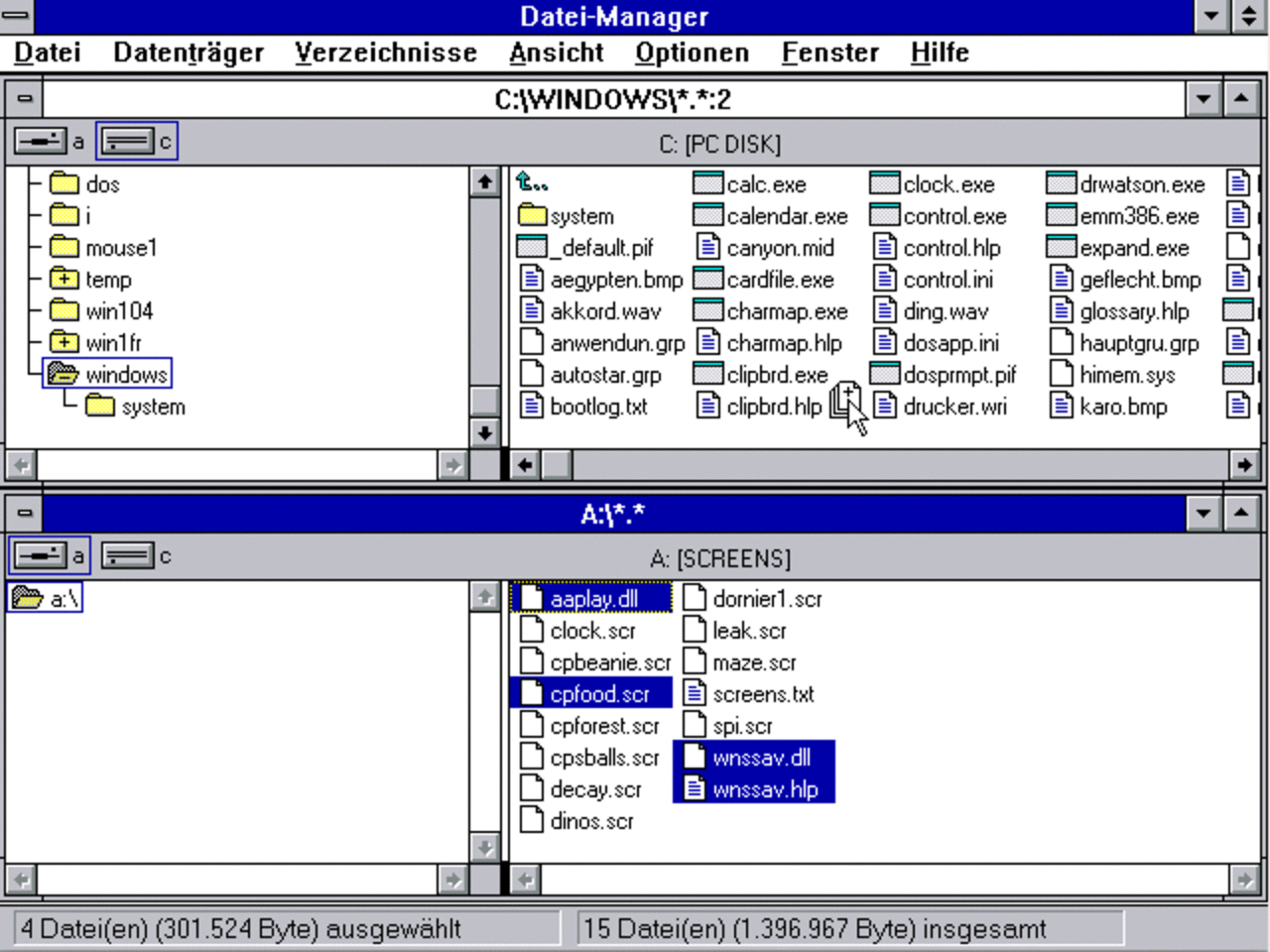This screenshot has height=952, width=1270.
Task: Click tree scroll down arrow in C:\WINDOWS window
Action: coord(484,432)
